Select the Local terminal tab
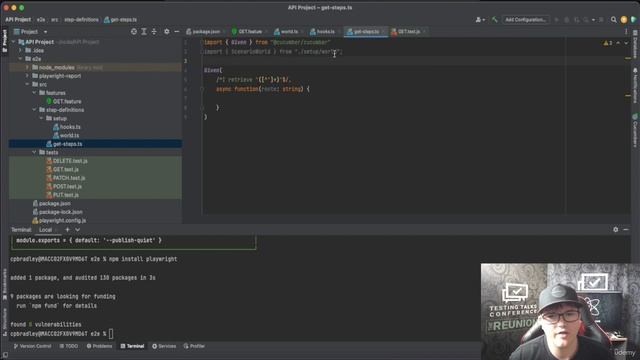640x360 pixels. point(45,230)
